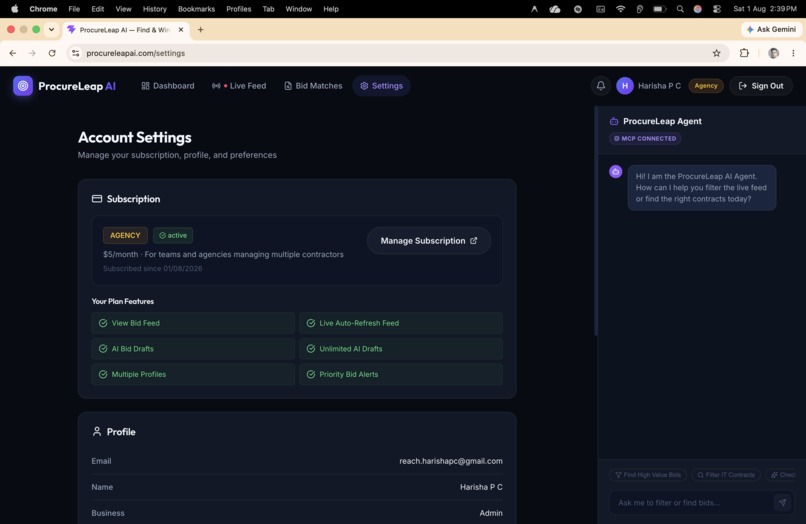
Task: Go to the Dashboard tab
Action: point(168,86)
